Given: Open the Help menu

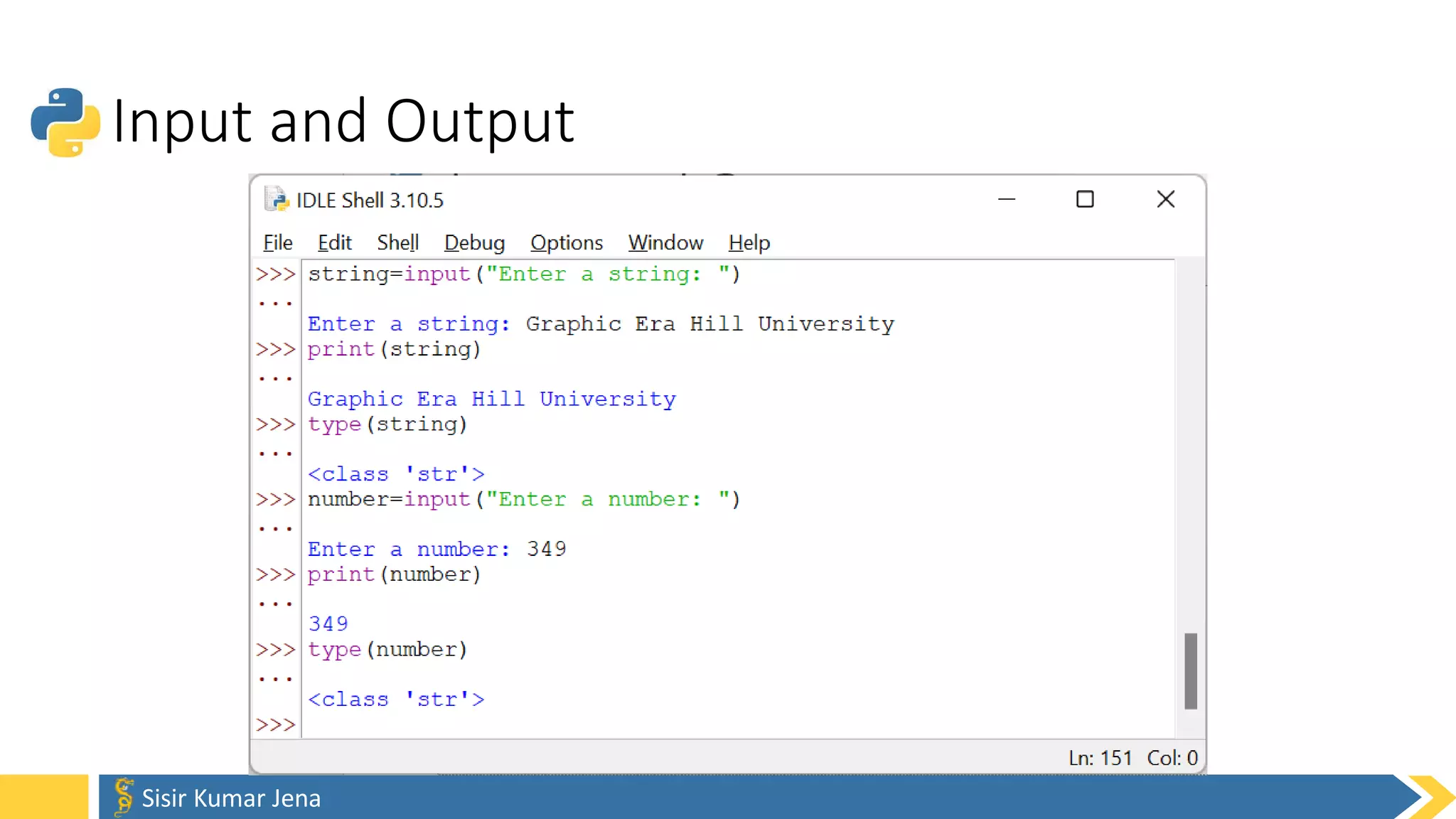Looking at the screenshot, I should tap(749, 243).
